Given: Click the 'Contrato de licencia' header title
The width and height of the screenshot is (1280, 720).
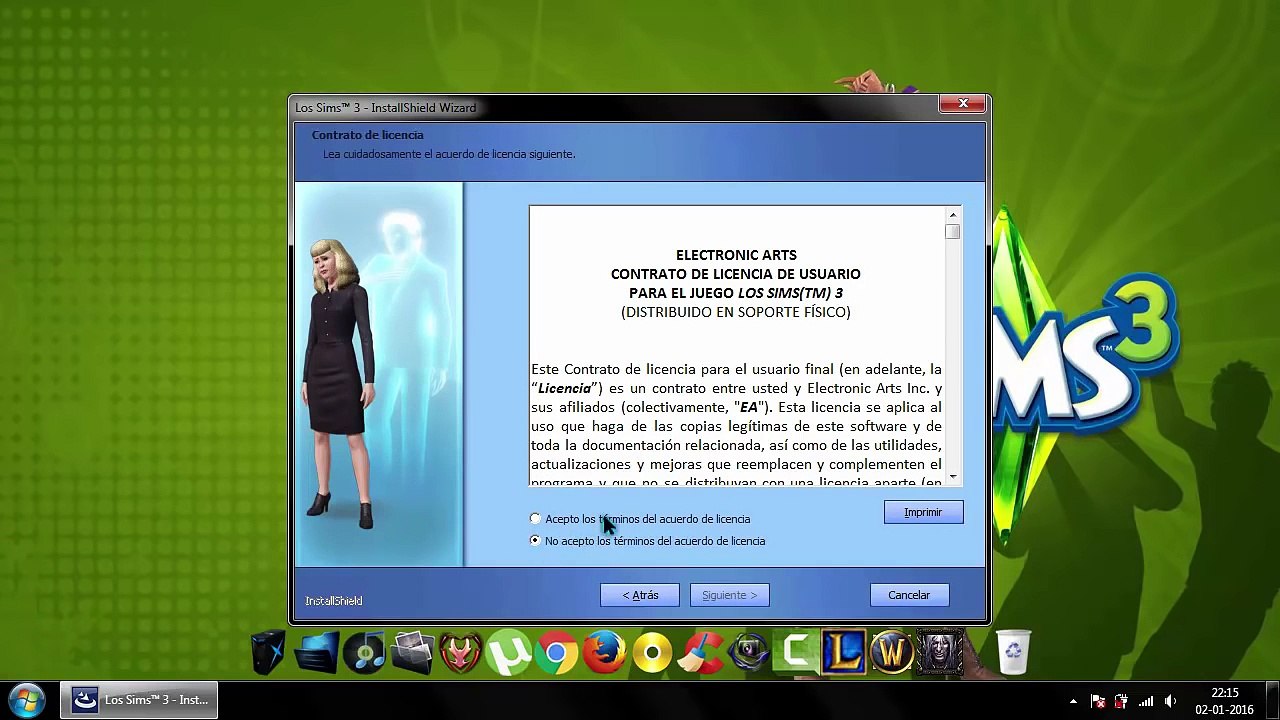Looking at the screenshot, I should coord(367,135).
